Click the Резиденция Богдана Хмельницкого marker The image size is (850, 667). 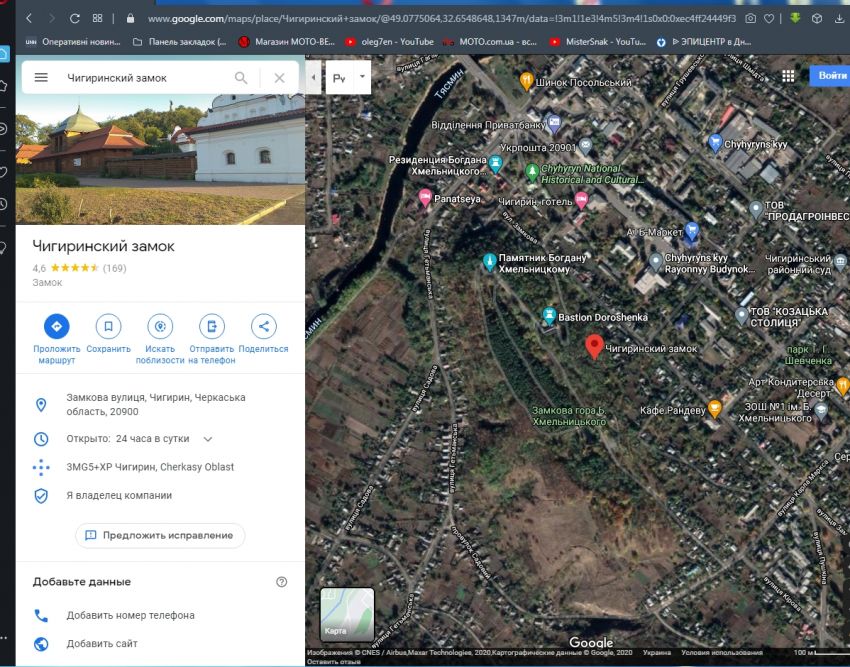tap(495, 163)
